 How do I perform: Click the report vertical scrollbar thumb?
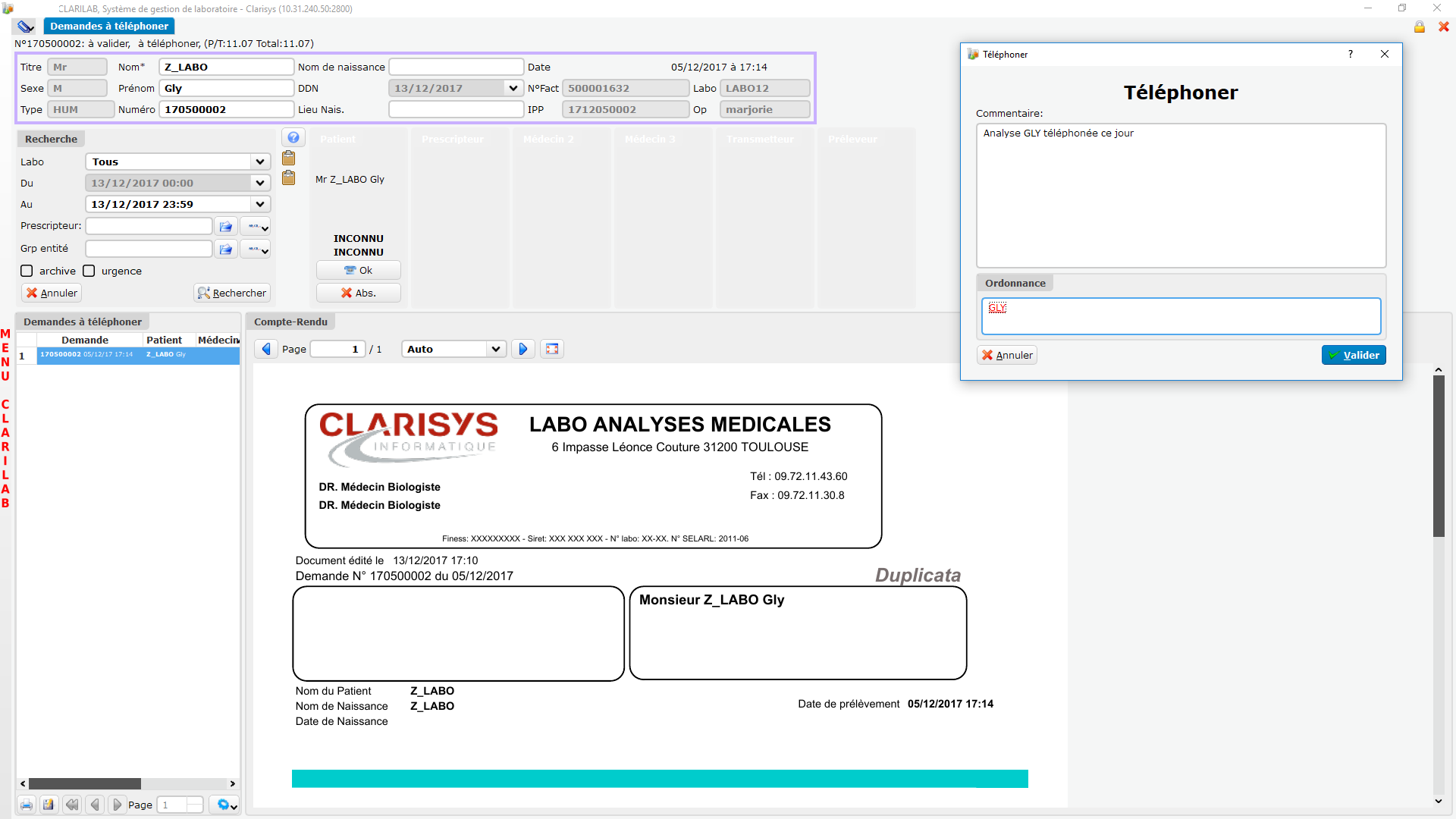coord(1439,457)
